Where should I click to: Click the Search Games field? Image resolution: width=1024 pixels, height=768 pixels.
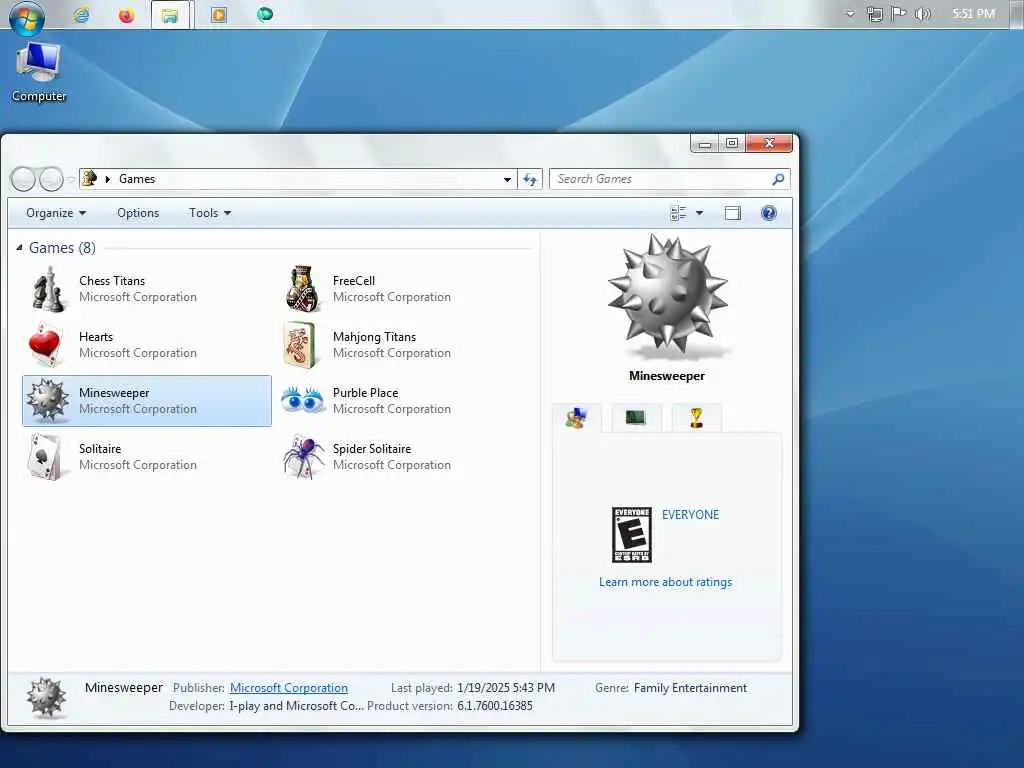click(x=670, y=179)
